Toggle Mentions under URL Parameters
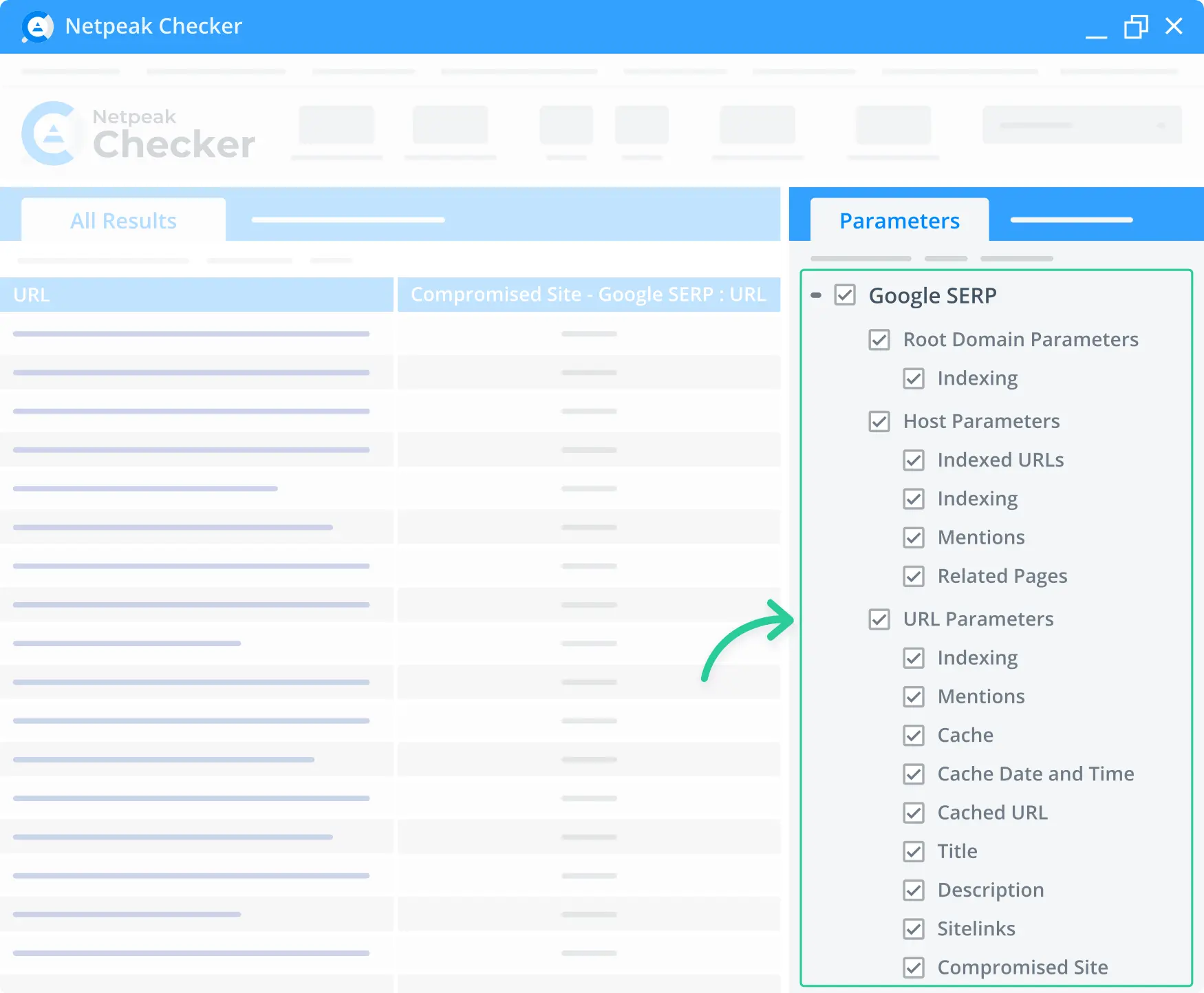The width and height of the screenshot is (1204, 993). click(914, 696)
